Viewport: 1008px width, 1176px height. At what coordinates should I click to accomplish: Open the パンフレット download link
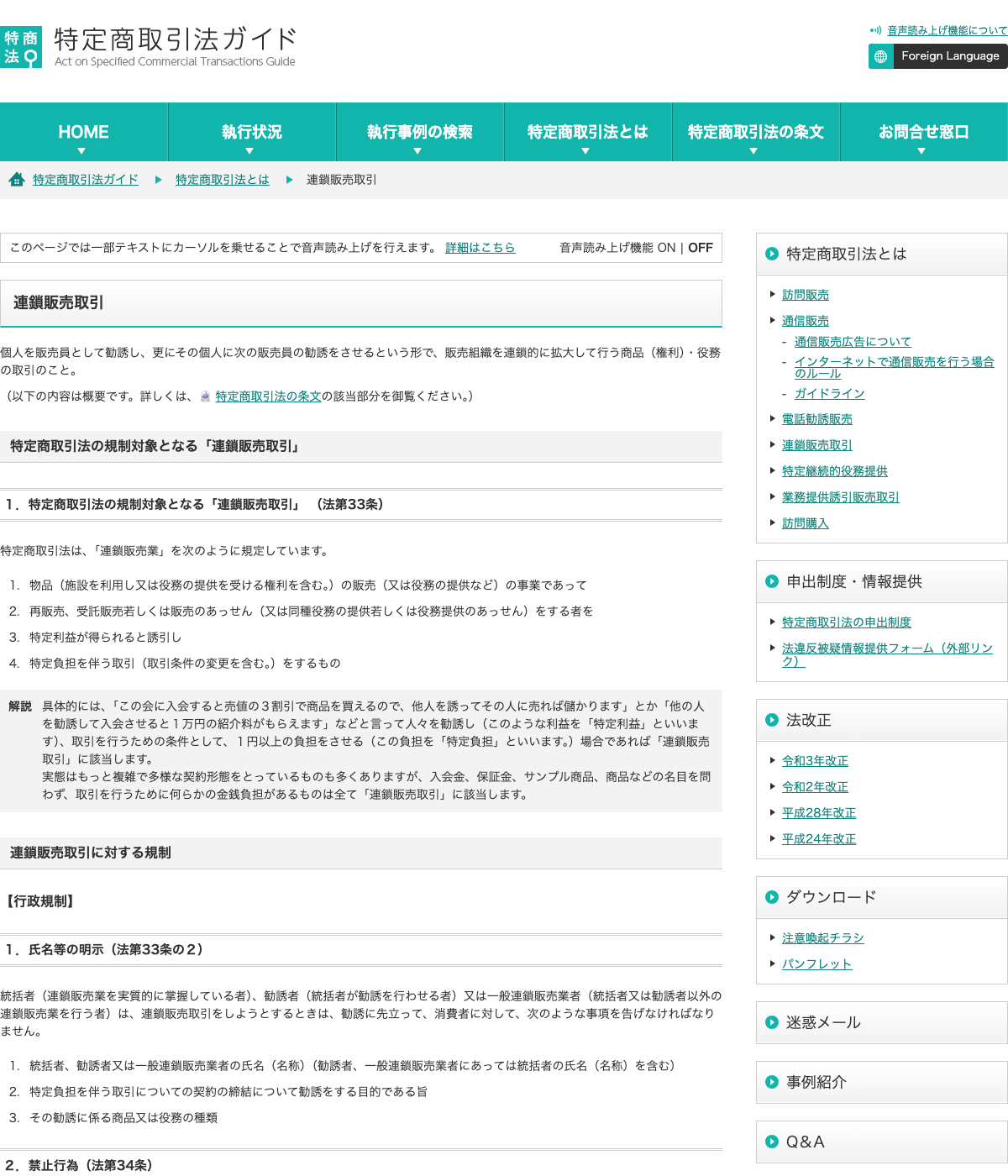[x=817, y=964]
